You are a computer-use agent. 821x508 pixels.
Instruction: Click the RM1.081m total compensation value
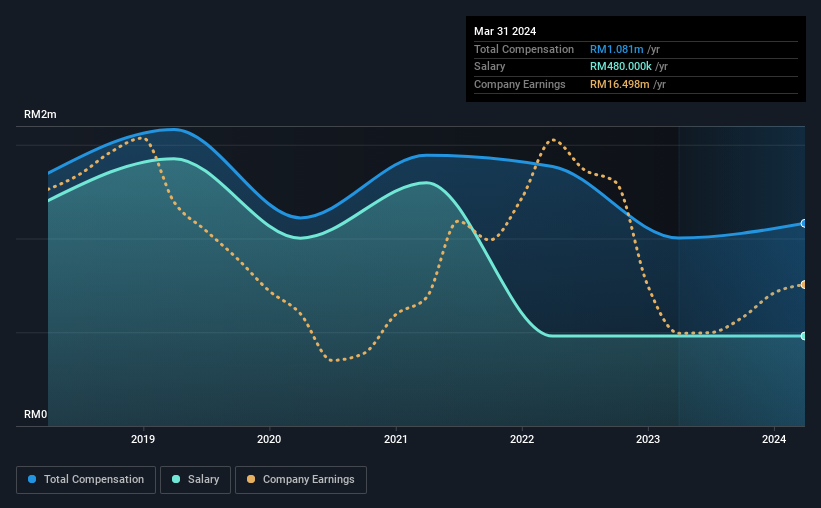(617, 49)
